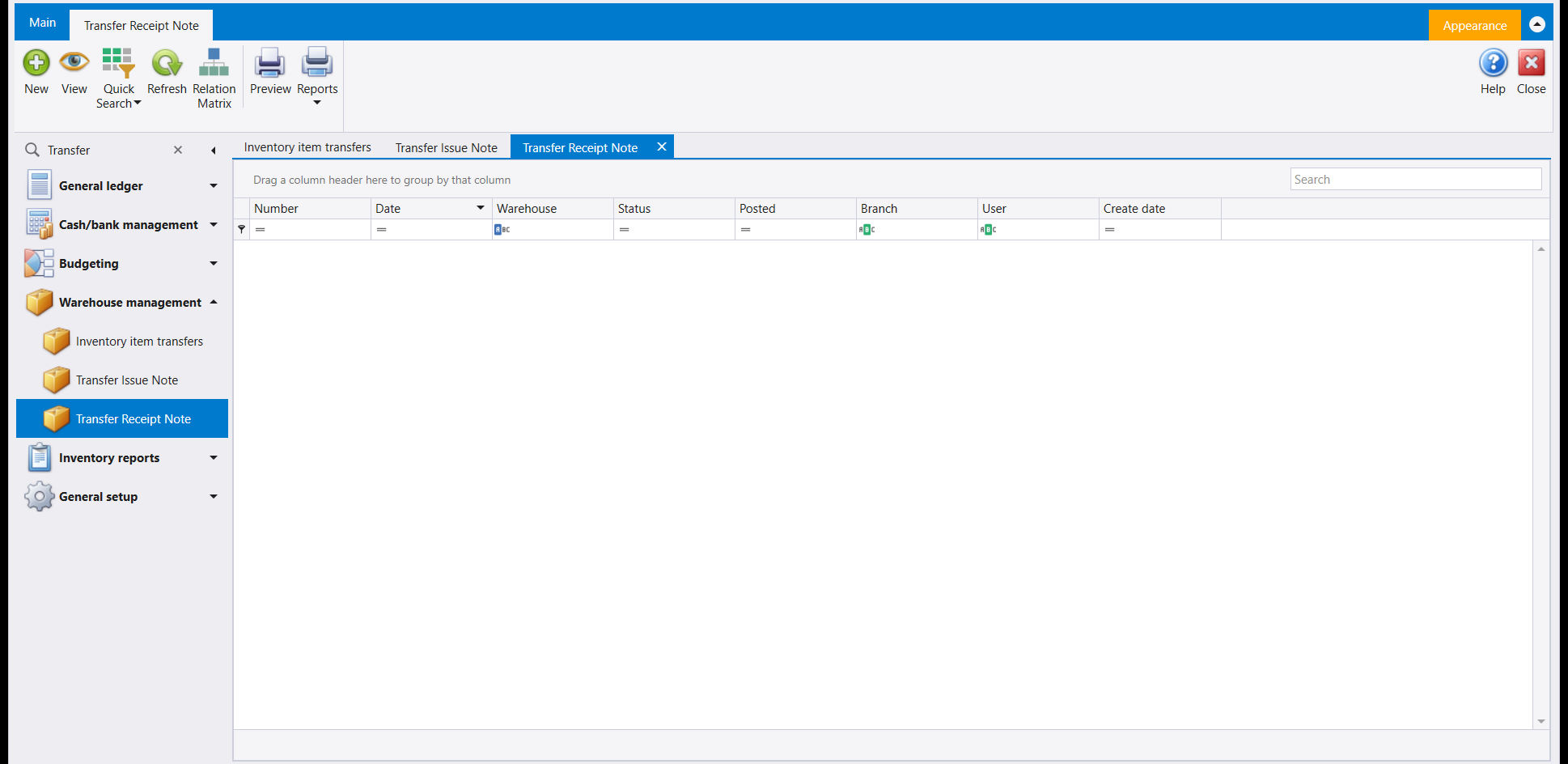
Task: Sort by the Status column header
Action: [675, 208]
